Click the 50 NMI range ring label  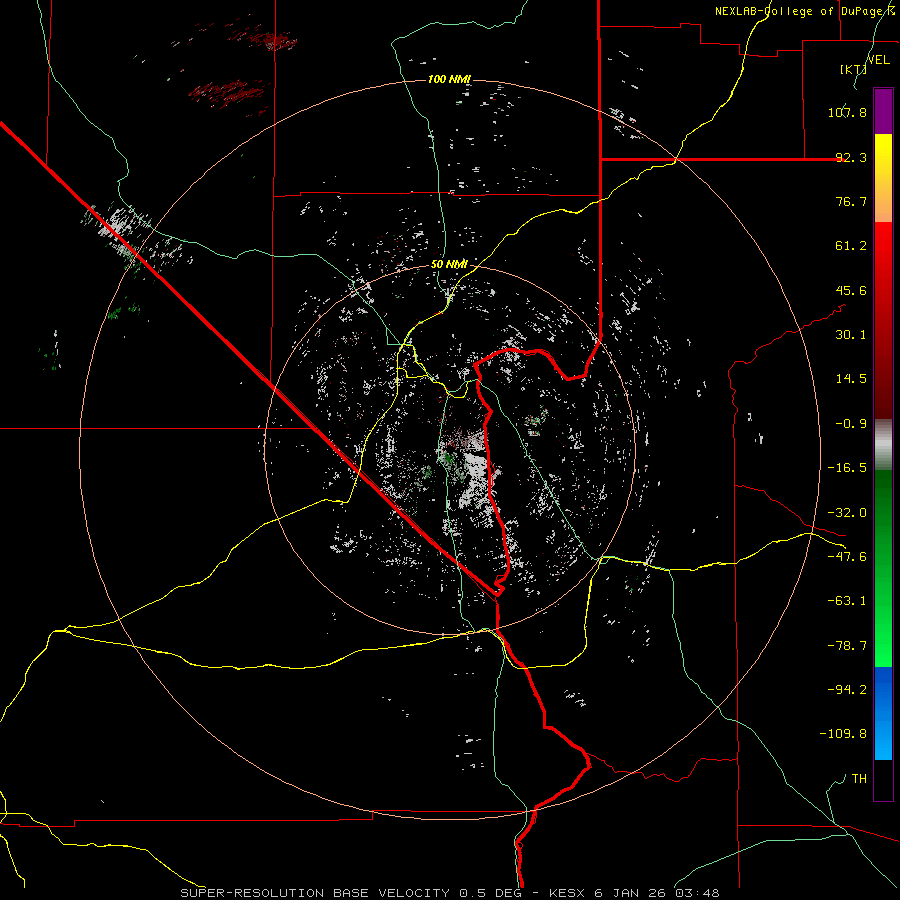tap(449, 265)
